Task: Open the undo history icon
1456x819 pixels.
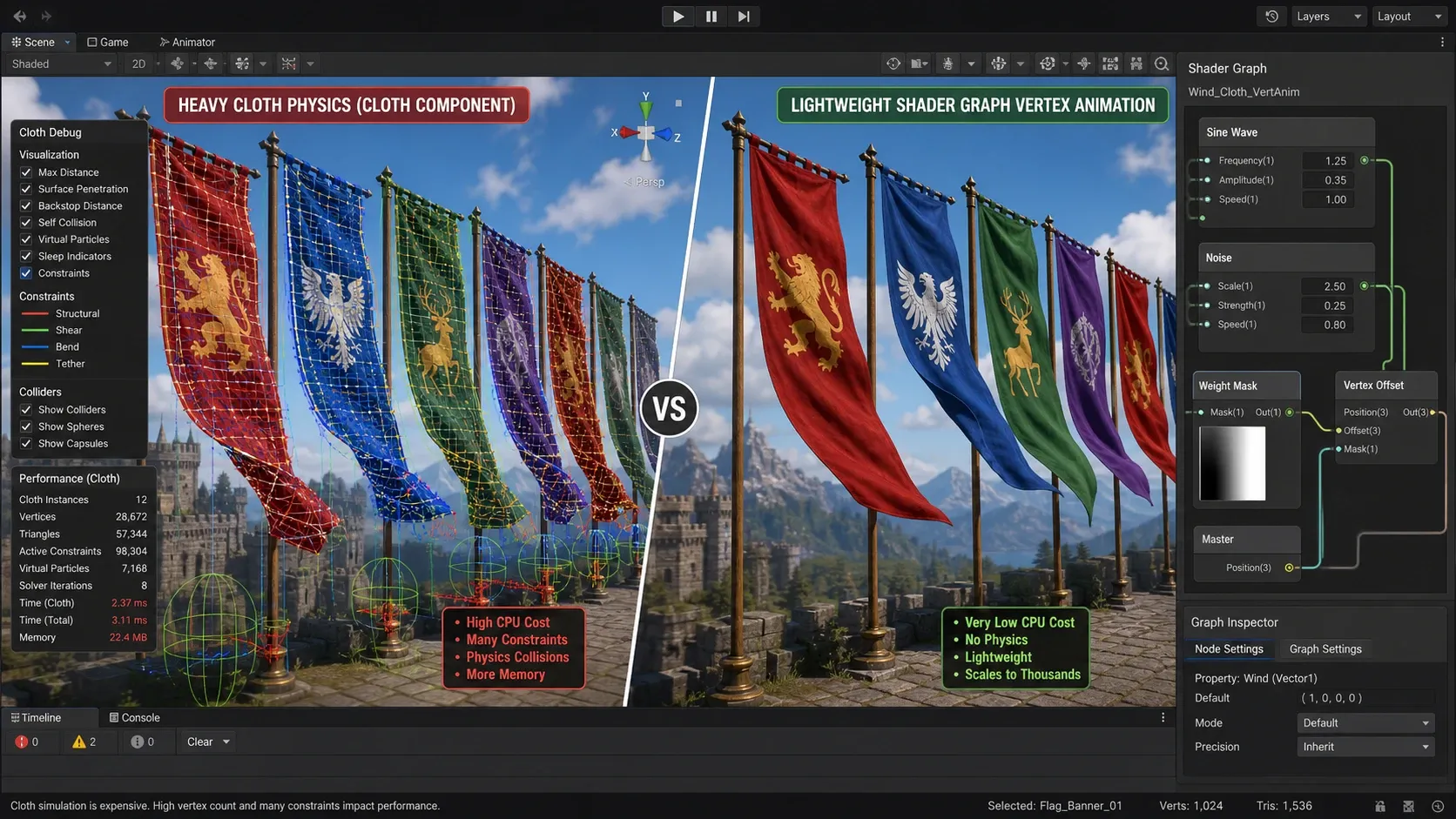Action: [x=1271, y=16]
